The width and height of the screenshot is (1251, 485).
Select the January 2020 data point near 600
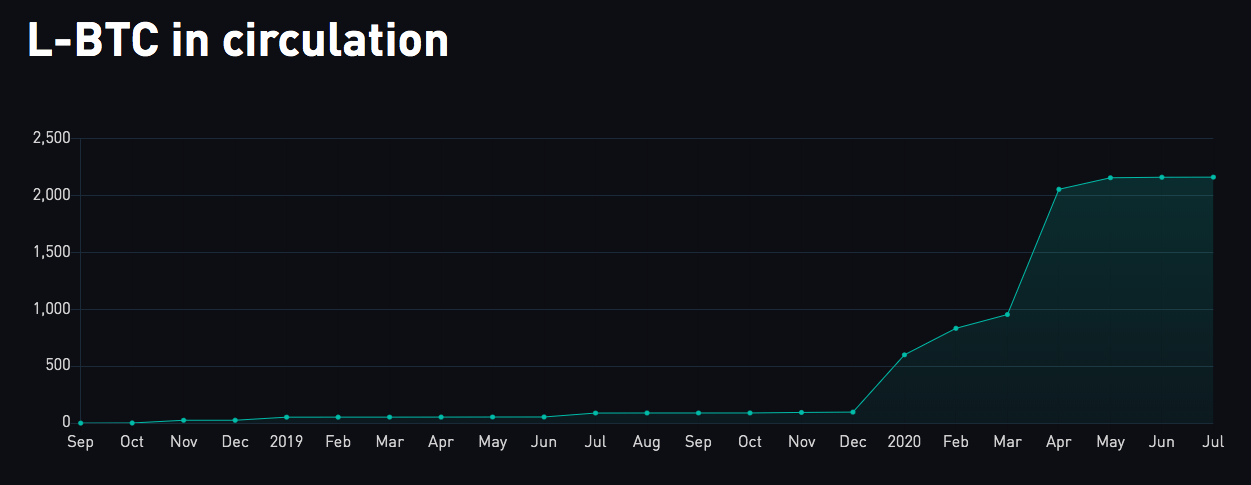(x=904, y=355)
